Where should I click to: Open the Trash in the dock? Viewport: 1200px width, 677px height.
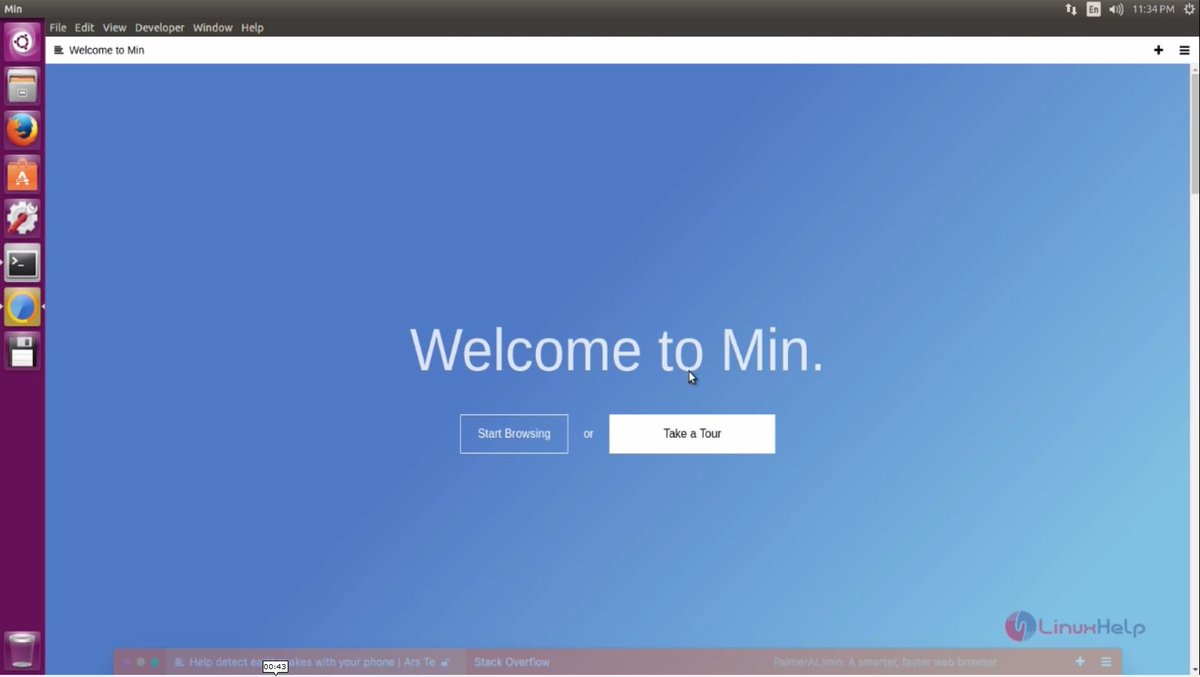pyautogui.click(x=22, y=650)
